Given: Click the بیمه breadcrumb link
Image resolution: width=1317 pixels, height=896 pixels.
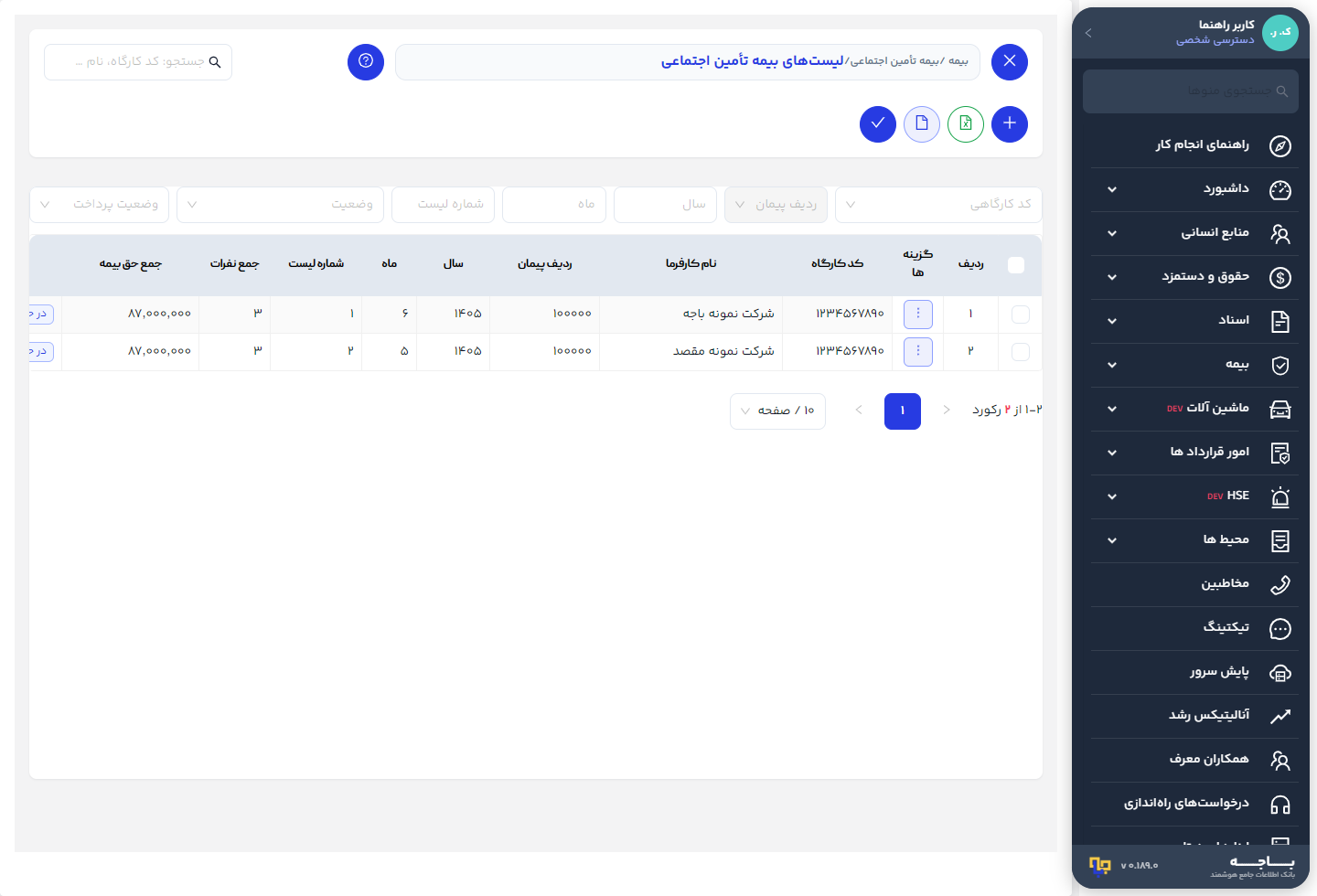Looking at the screenshot, I should point(958,61).
